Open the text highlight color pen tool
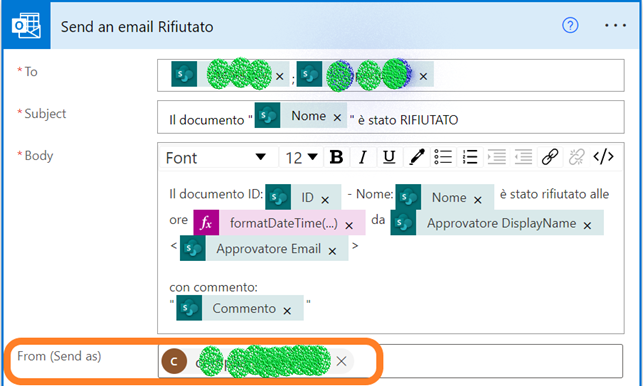The image size is (643, 386). [x=416, y=157]
